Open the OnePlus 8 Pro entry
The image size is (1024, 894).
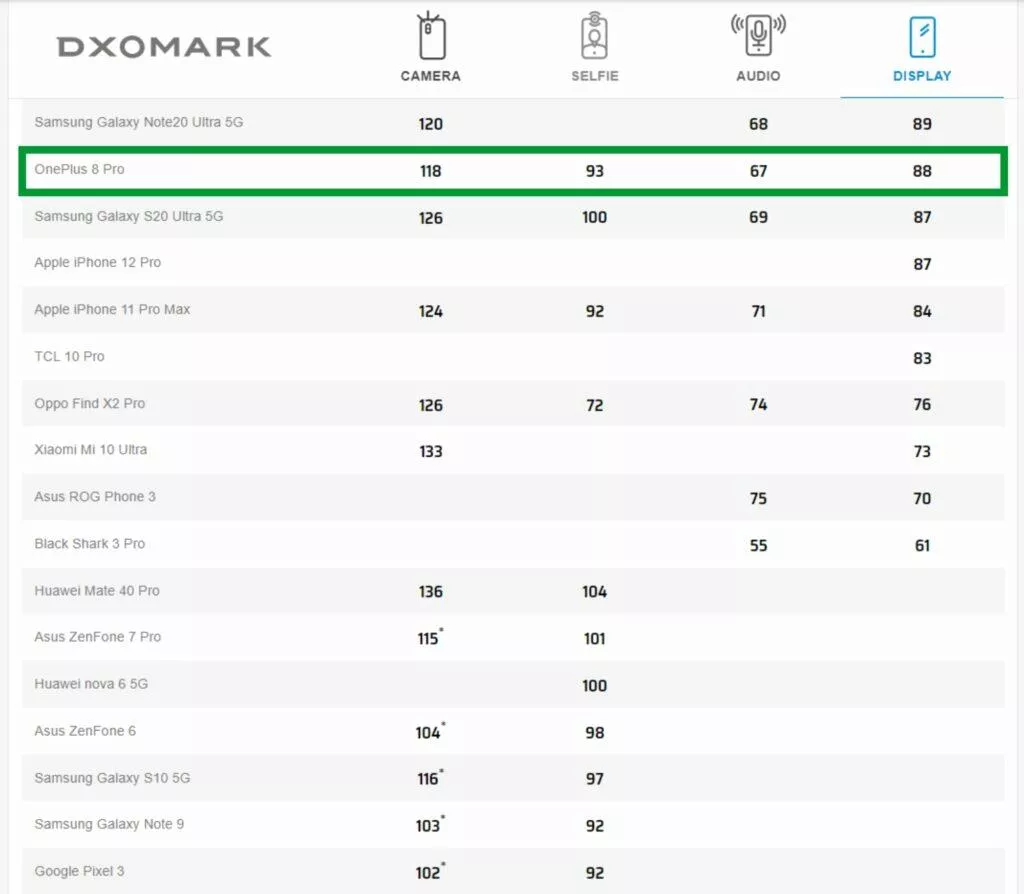(79, 169)
